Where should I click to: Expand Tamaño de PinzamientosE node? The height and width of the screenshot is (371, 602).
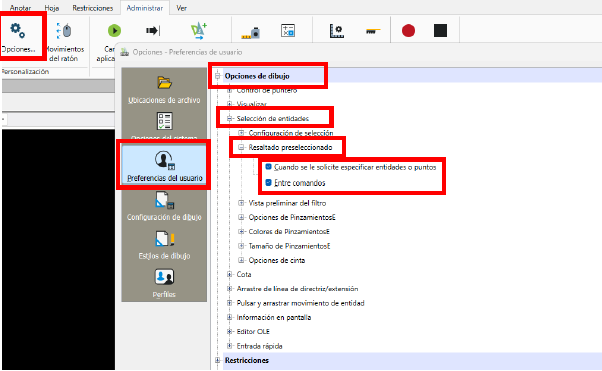point(241,246)
